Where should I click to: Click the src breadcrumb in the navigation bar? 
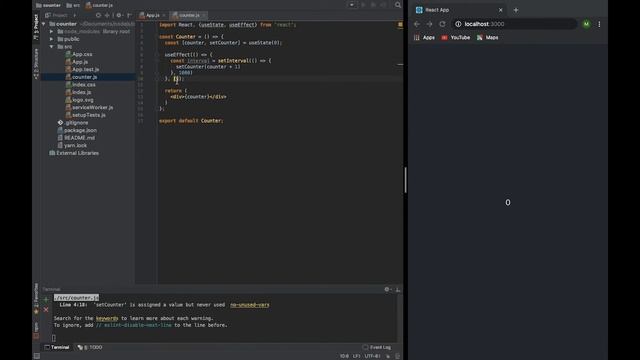coord(73,5)
